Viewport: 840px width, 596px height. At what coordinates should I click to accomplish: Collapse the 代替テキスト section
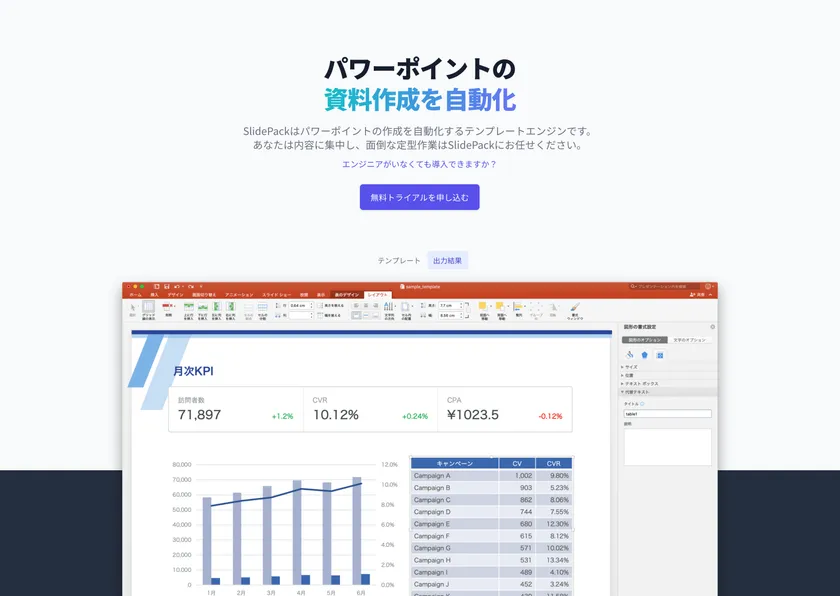pos(635,392)
